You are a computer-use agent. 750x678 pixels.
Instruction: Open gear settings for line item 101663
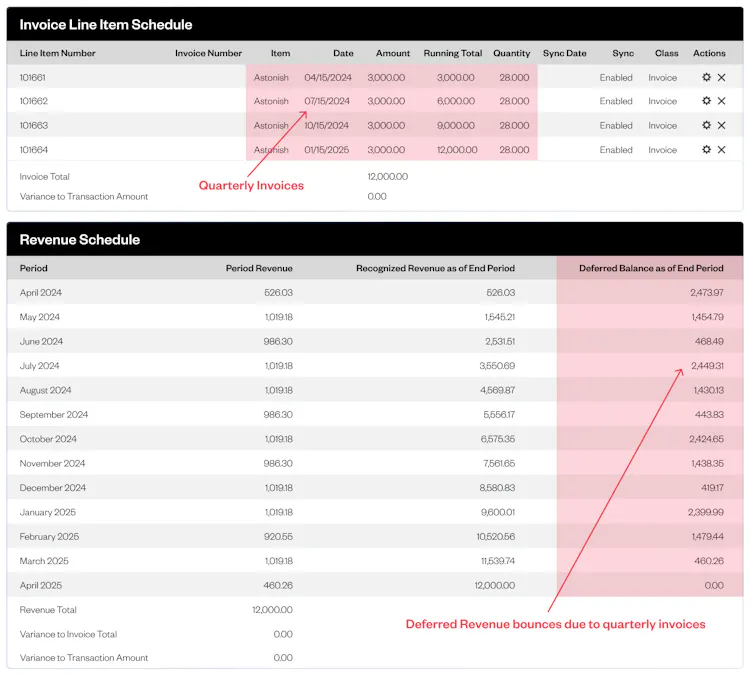[706, 125]
